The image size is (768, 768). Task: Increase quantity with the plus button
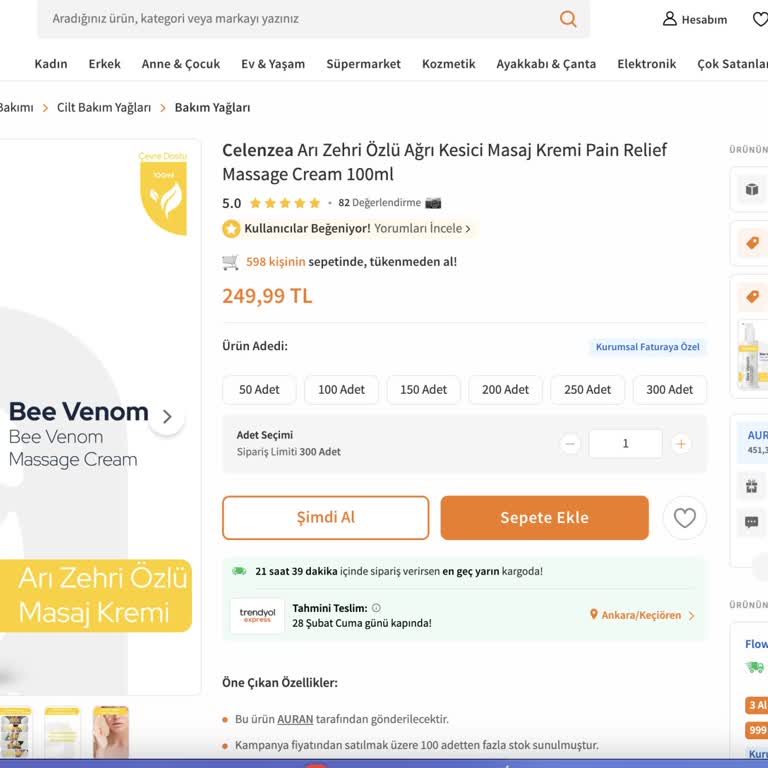click(x=681, y=444)
